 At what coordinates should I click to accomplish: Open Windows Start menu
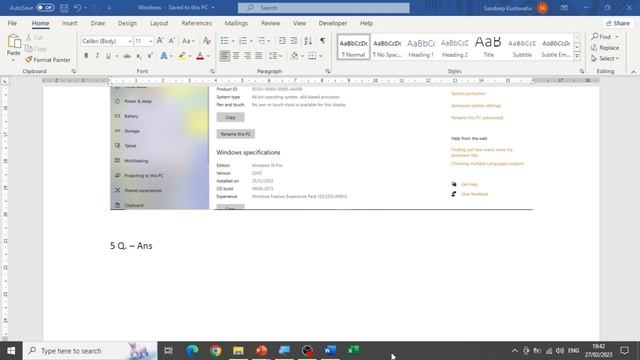[x=11, y=351]
